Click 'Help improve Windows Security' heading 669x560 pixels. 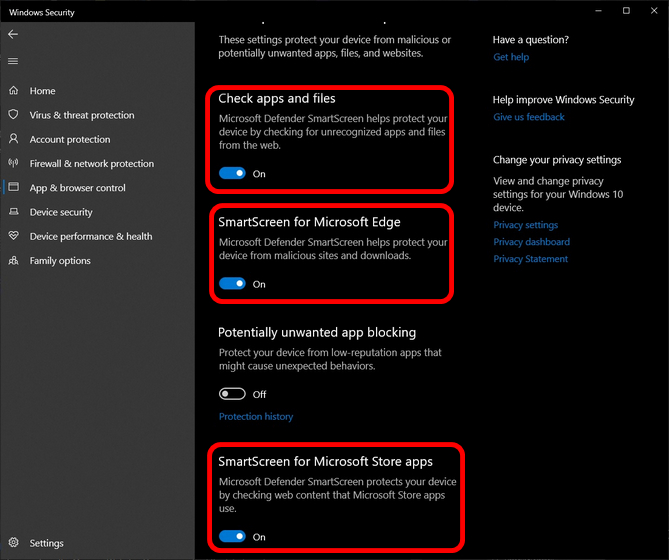564,100
